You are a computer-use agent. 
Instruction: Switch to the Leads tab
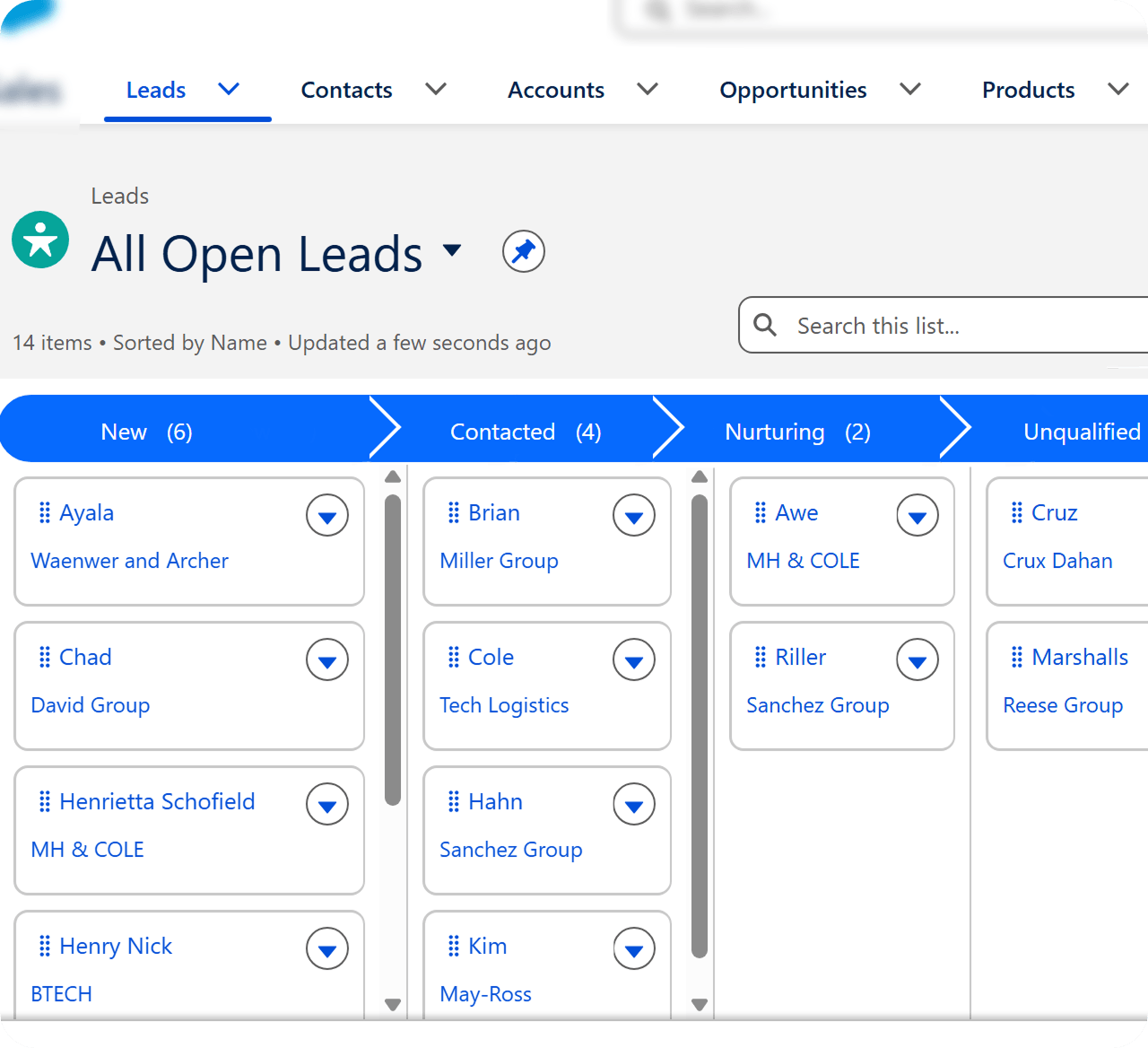pyautogui.click(x=156, y=90)
